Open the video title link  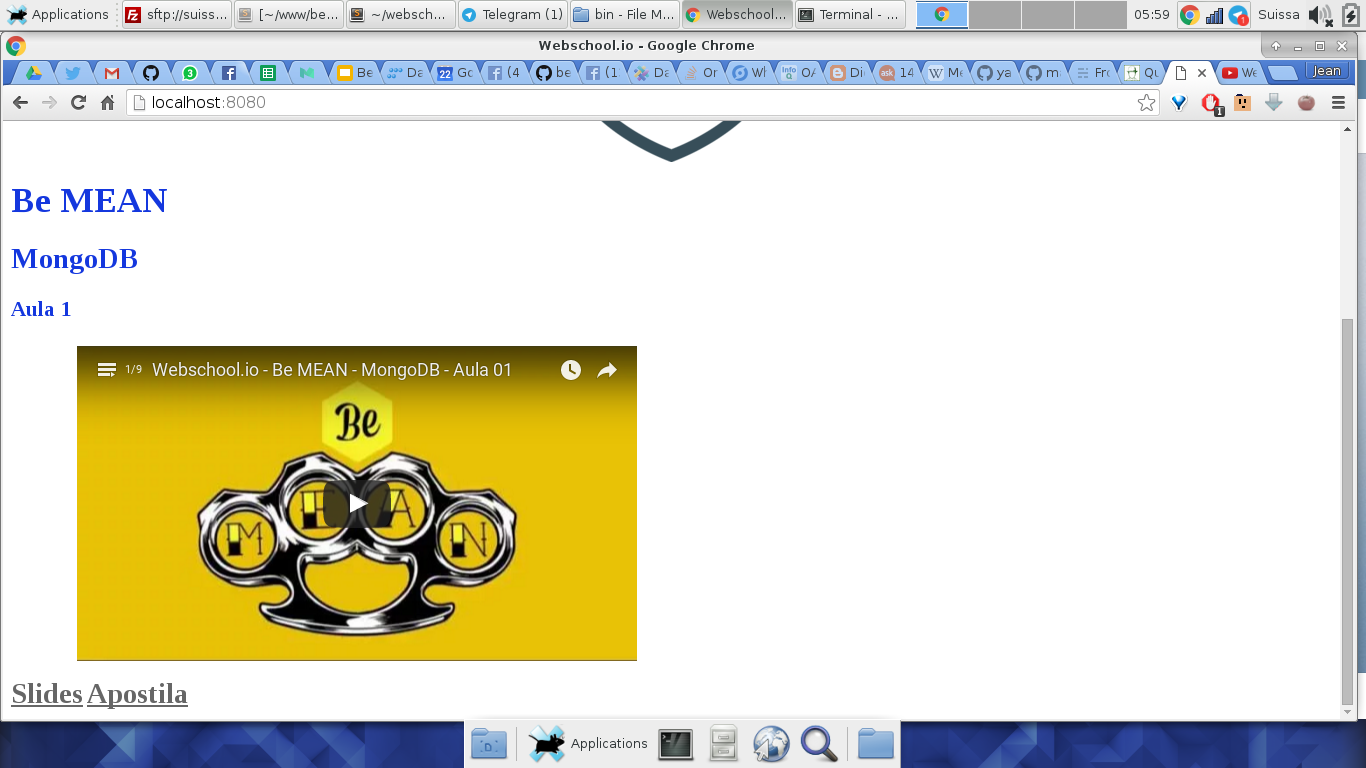click(332, 370)
